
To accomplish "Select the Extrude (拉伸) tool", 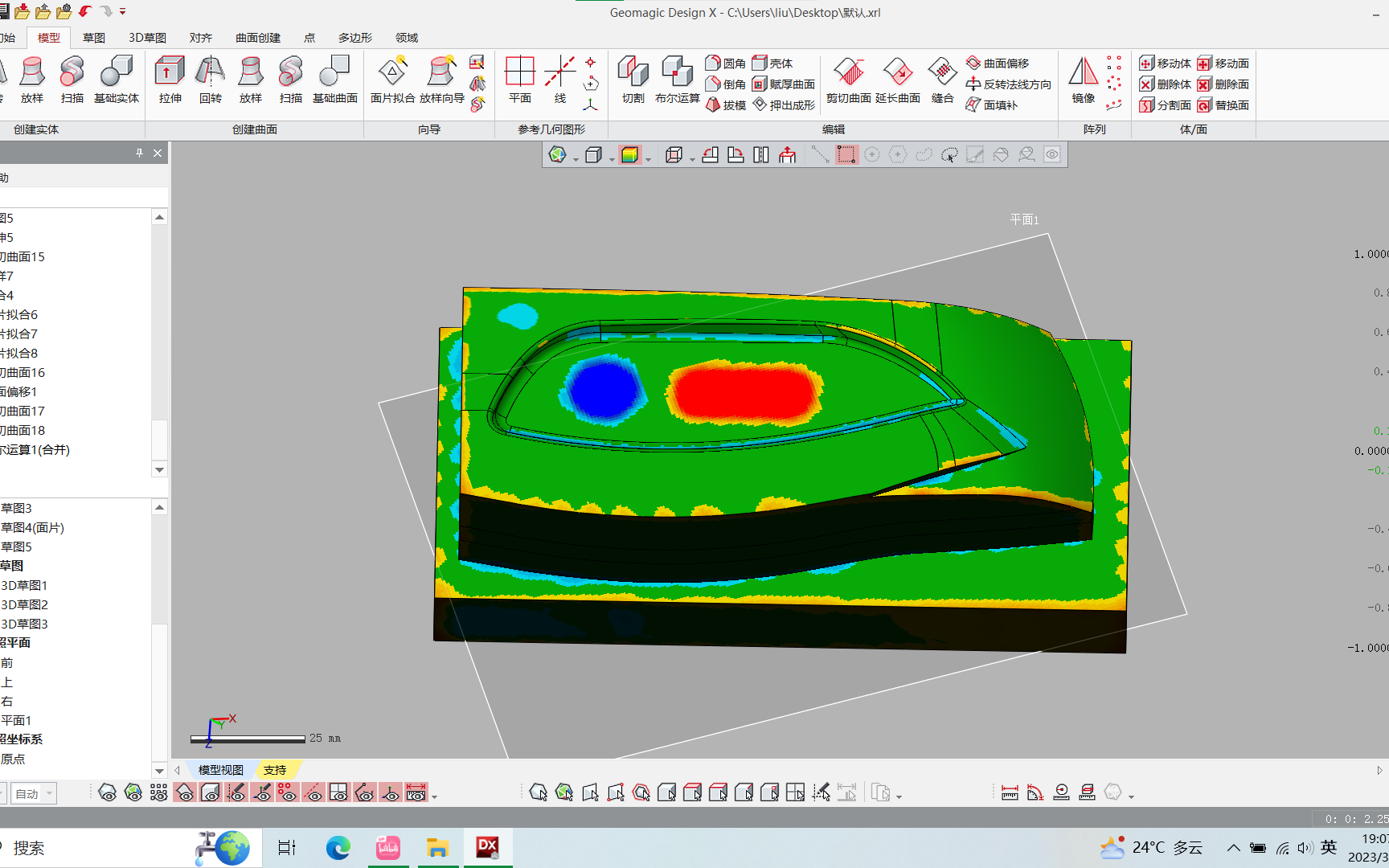I will [170, 80].
